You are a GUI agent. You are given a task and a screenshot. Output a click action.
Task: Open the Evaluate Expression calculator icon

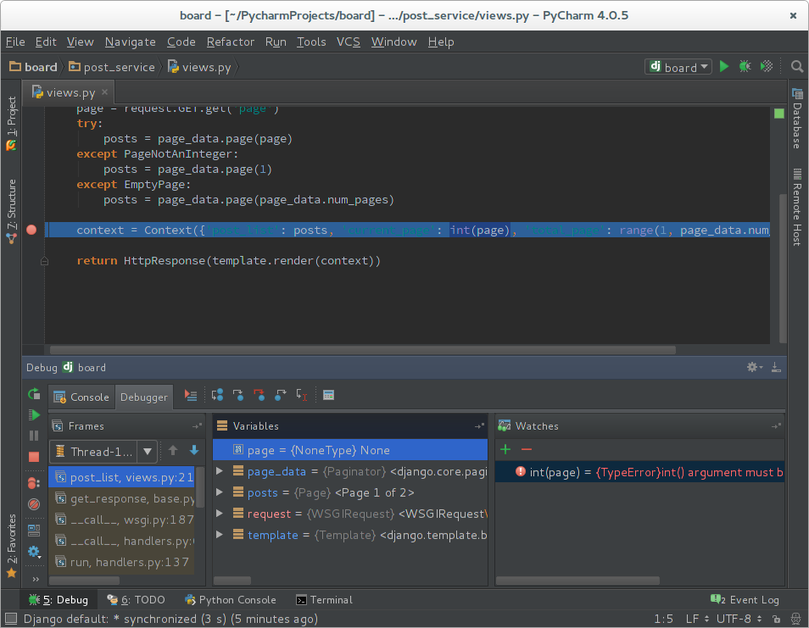tap(329, 395)
